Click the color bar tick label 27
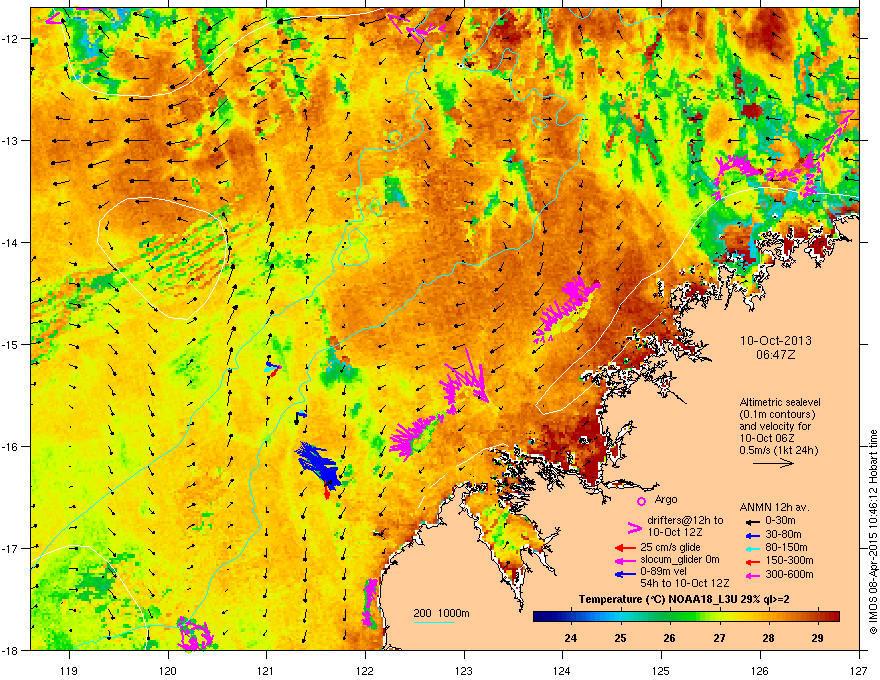This screenshot has width=880, height=680. click(719, 638)
